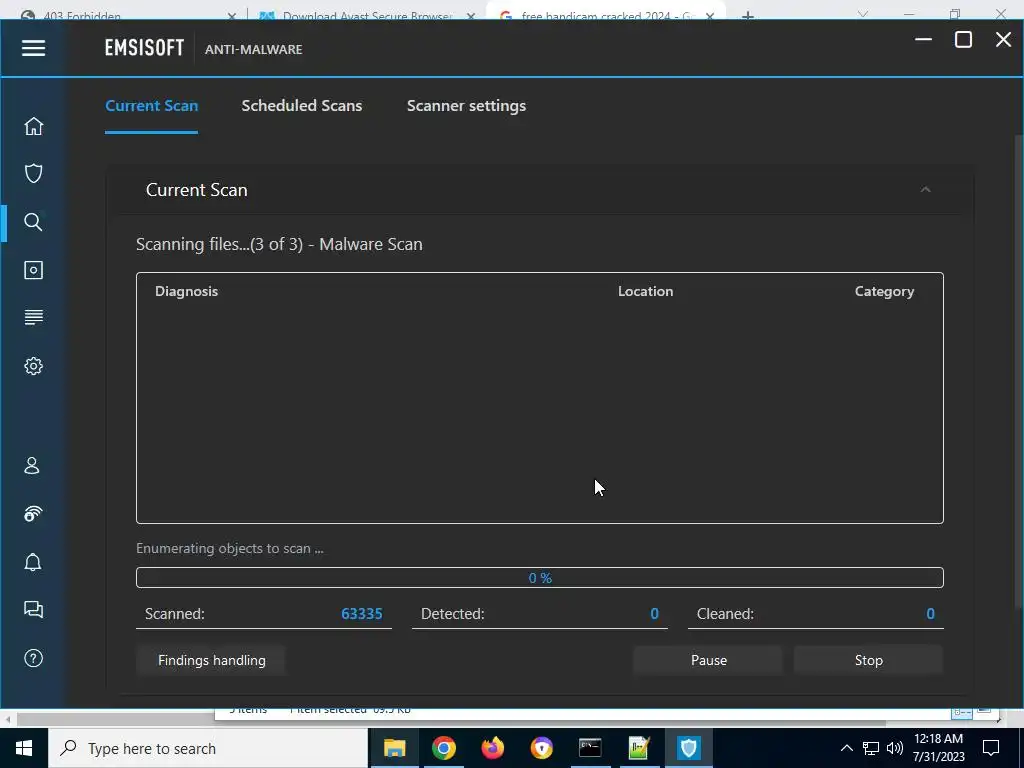Click the Cleaned count value
The image size is (1024, 768).
point(931,614)
